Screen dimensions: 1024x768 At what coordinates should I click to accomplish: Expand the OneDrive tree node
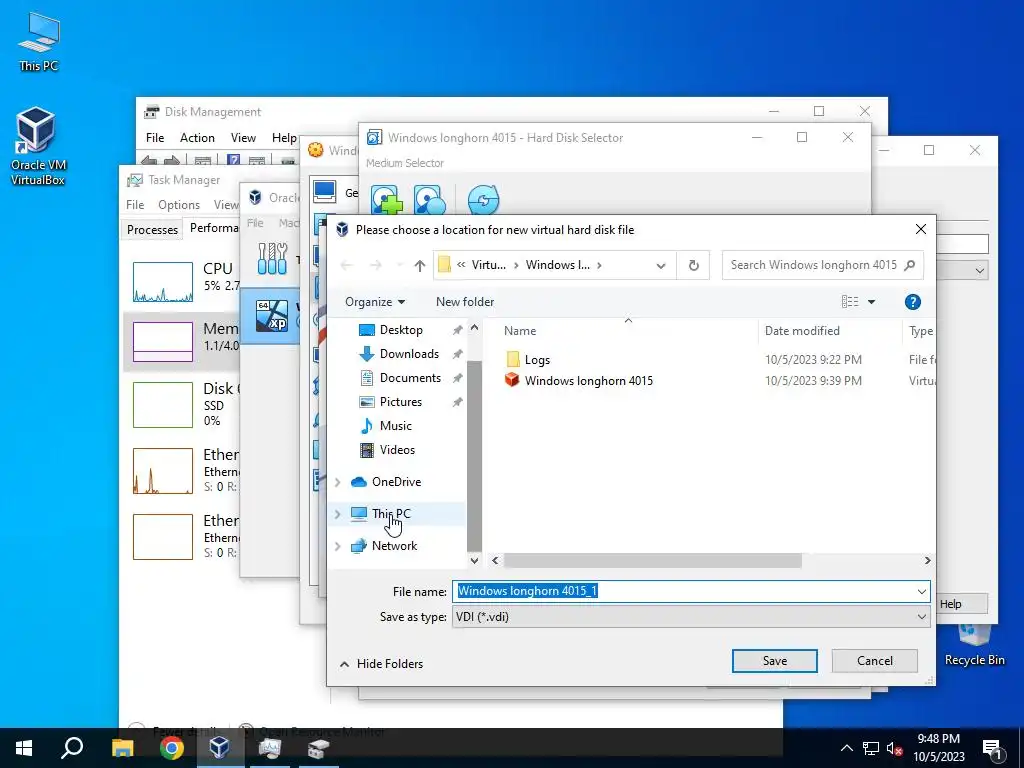point(338,482)
